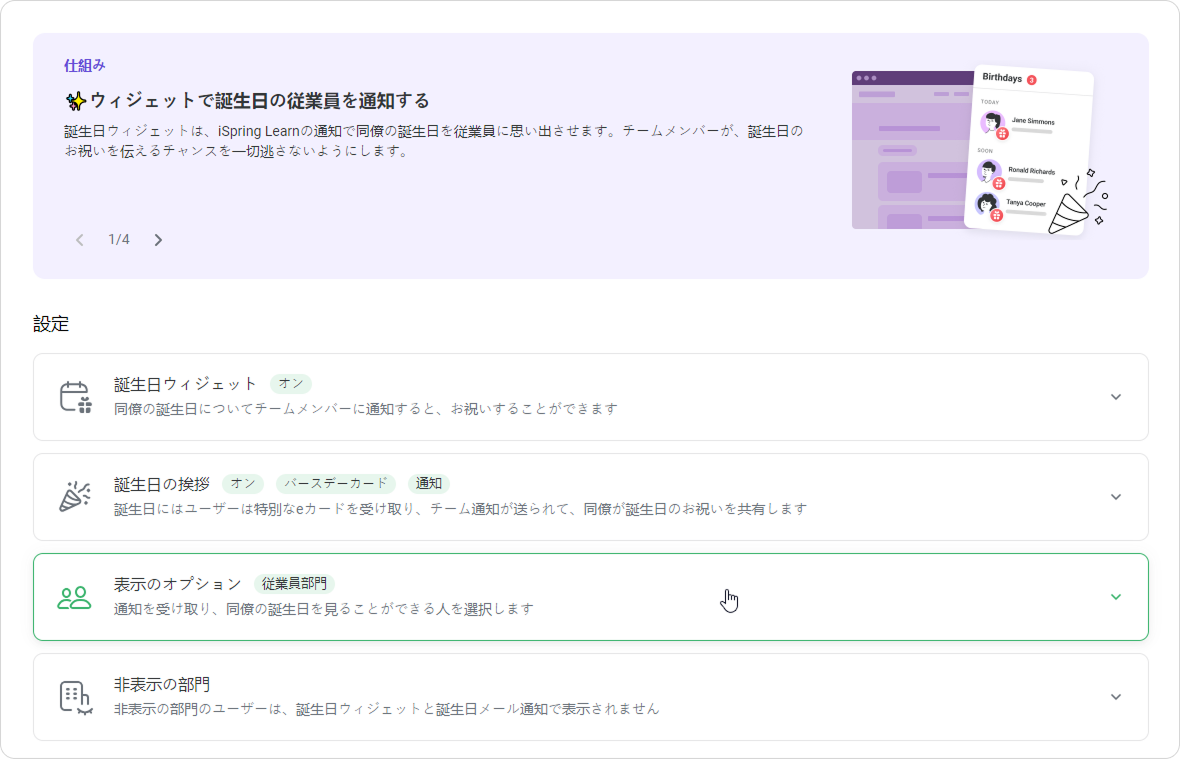The height and width of the screenshot is (759, 1180).
Task: Expand the 誕生日の挨拶 section chevron
Action: coord(1116,497)
